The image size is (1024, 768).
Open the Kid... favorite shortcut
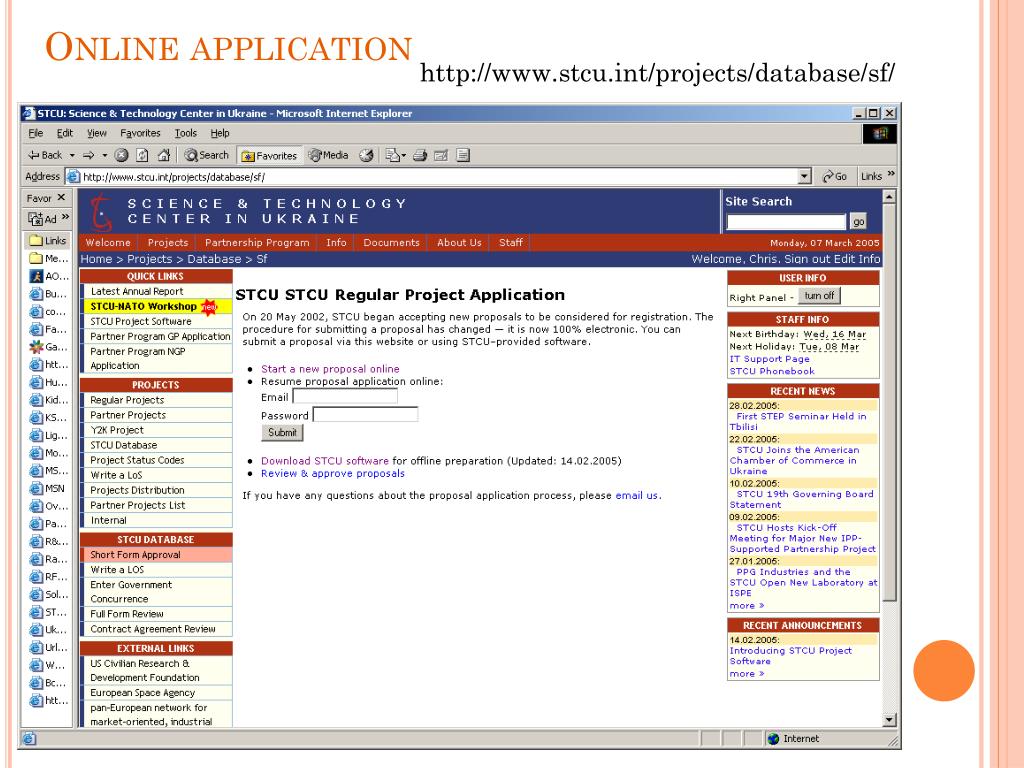click(x=48, y=400)
